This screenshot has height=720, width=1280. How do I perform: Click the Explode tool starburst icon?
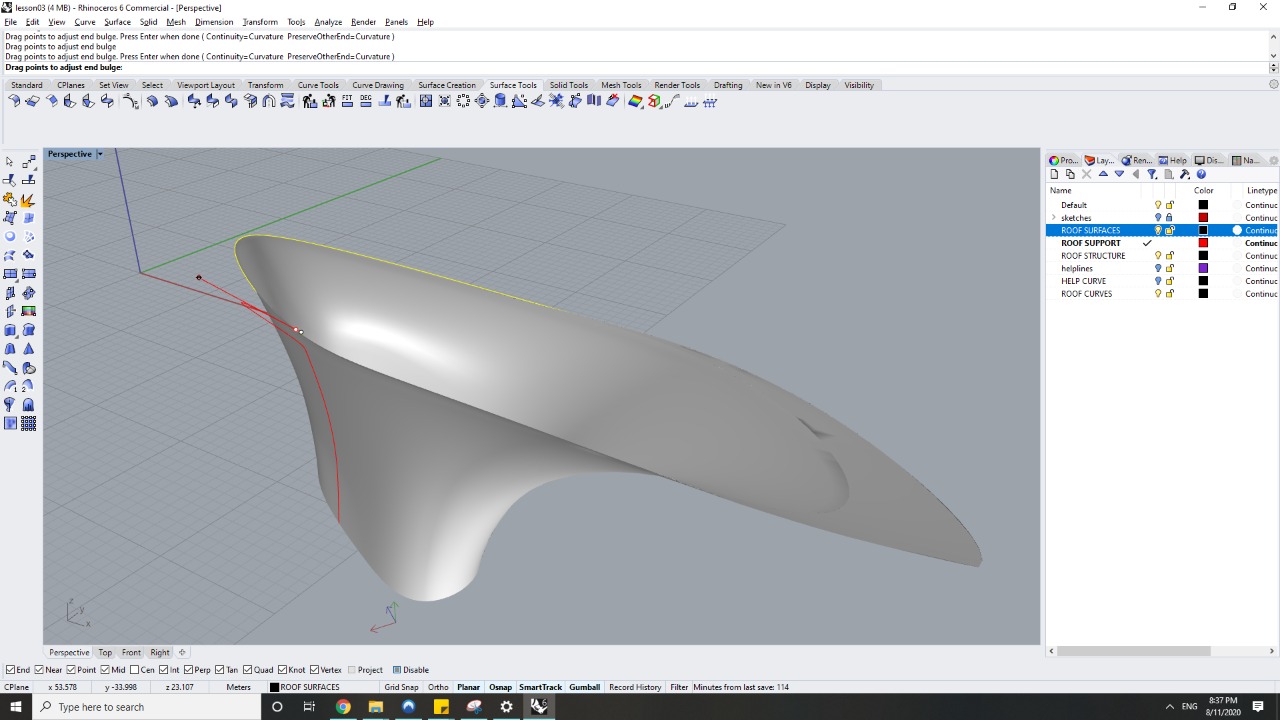tap(28, 199)
